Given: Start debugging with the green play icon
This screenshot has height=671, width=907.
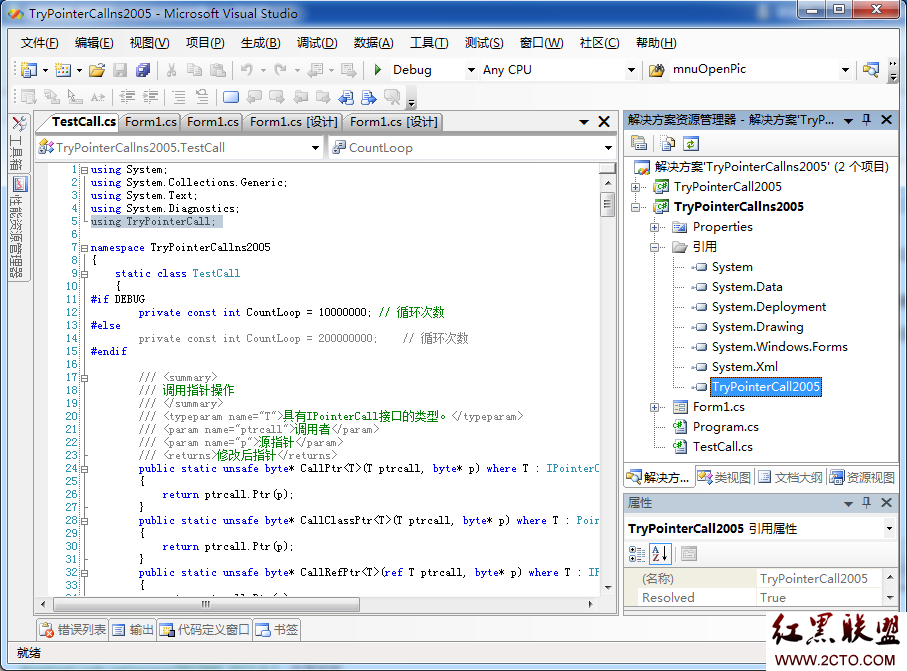Looking at the screenshot, I should coord(378,70).
